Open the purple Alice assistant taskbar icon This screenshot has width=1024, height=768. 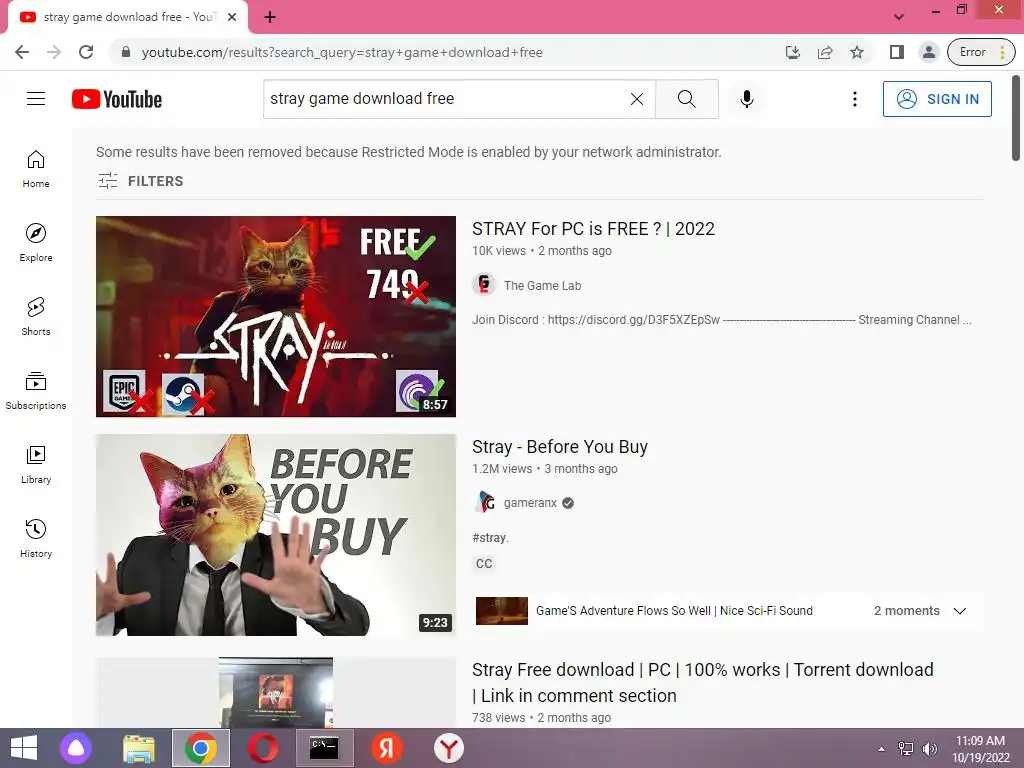(76, 748)
